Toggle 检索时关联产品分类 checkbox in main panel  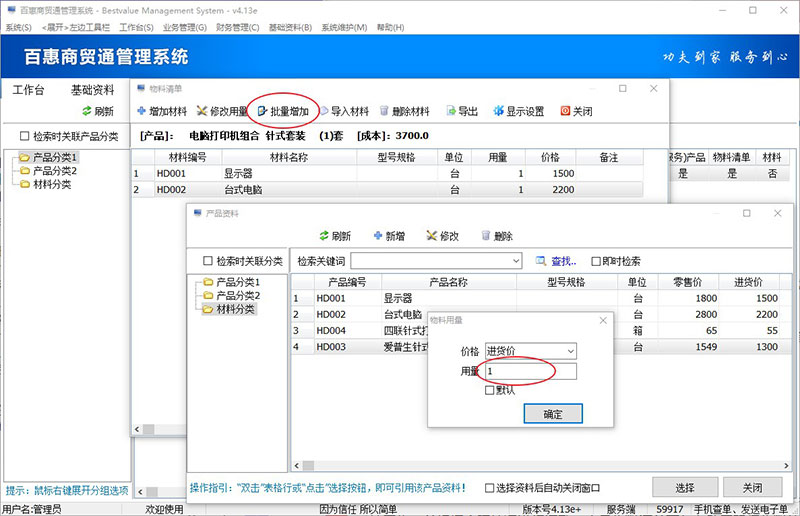(24, 136)
